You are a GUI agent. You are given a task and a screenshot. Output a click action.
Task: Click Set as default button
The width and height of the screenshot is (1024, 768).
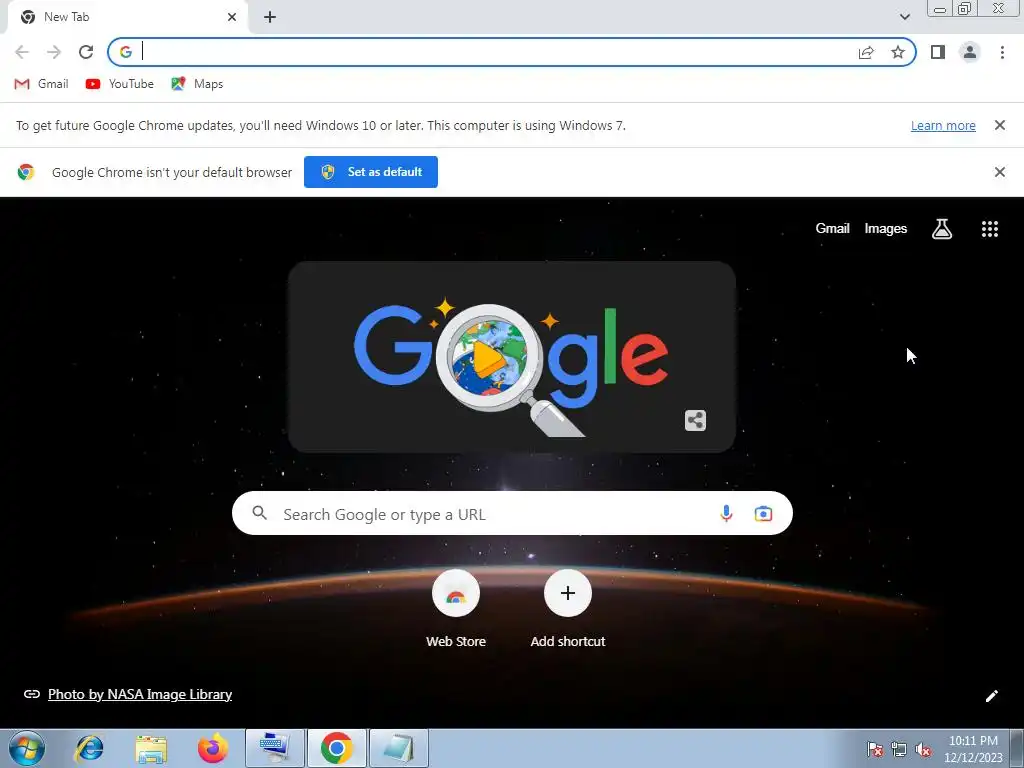(371, 172)
